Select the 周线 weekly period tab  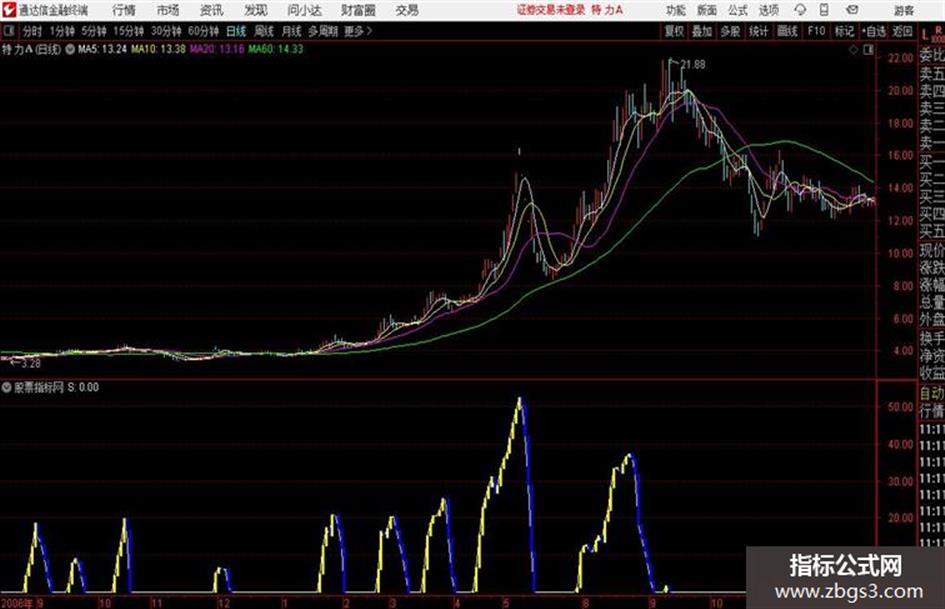pyautogui.click(x=264, y=31)
